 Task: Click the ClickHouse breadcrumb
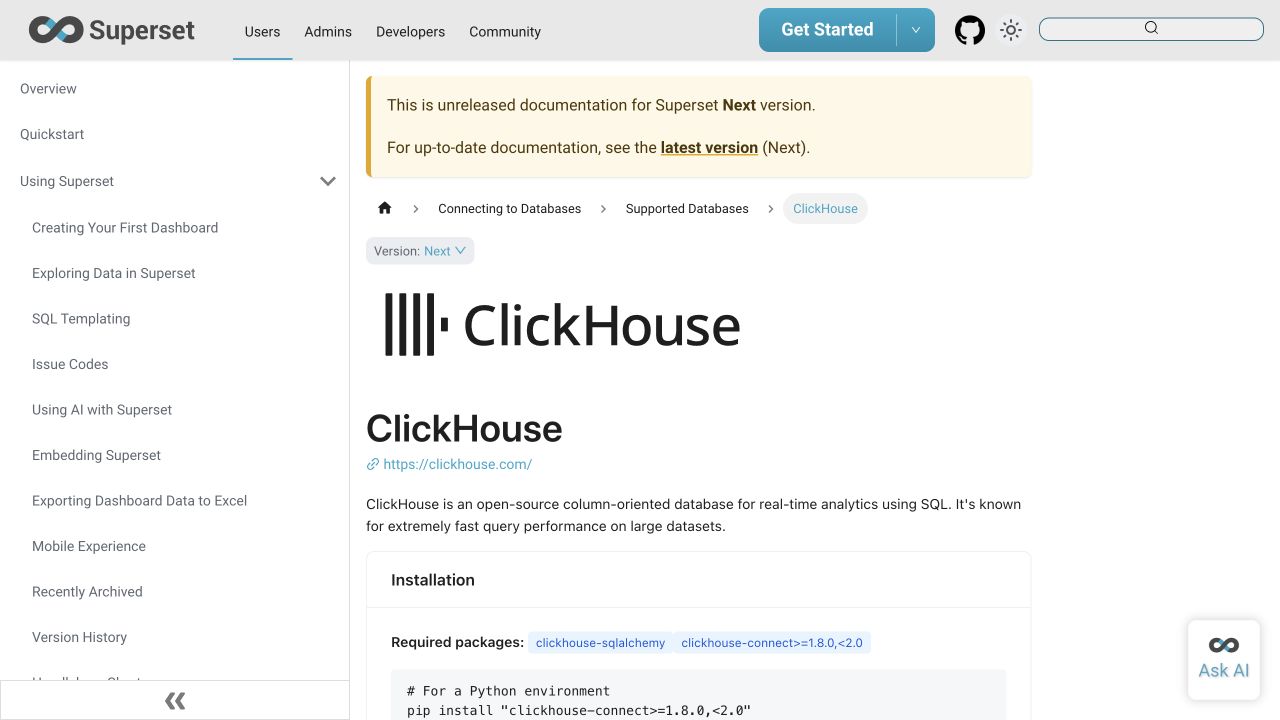click(825, 208)
